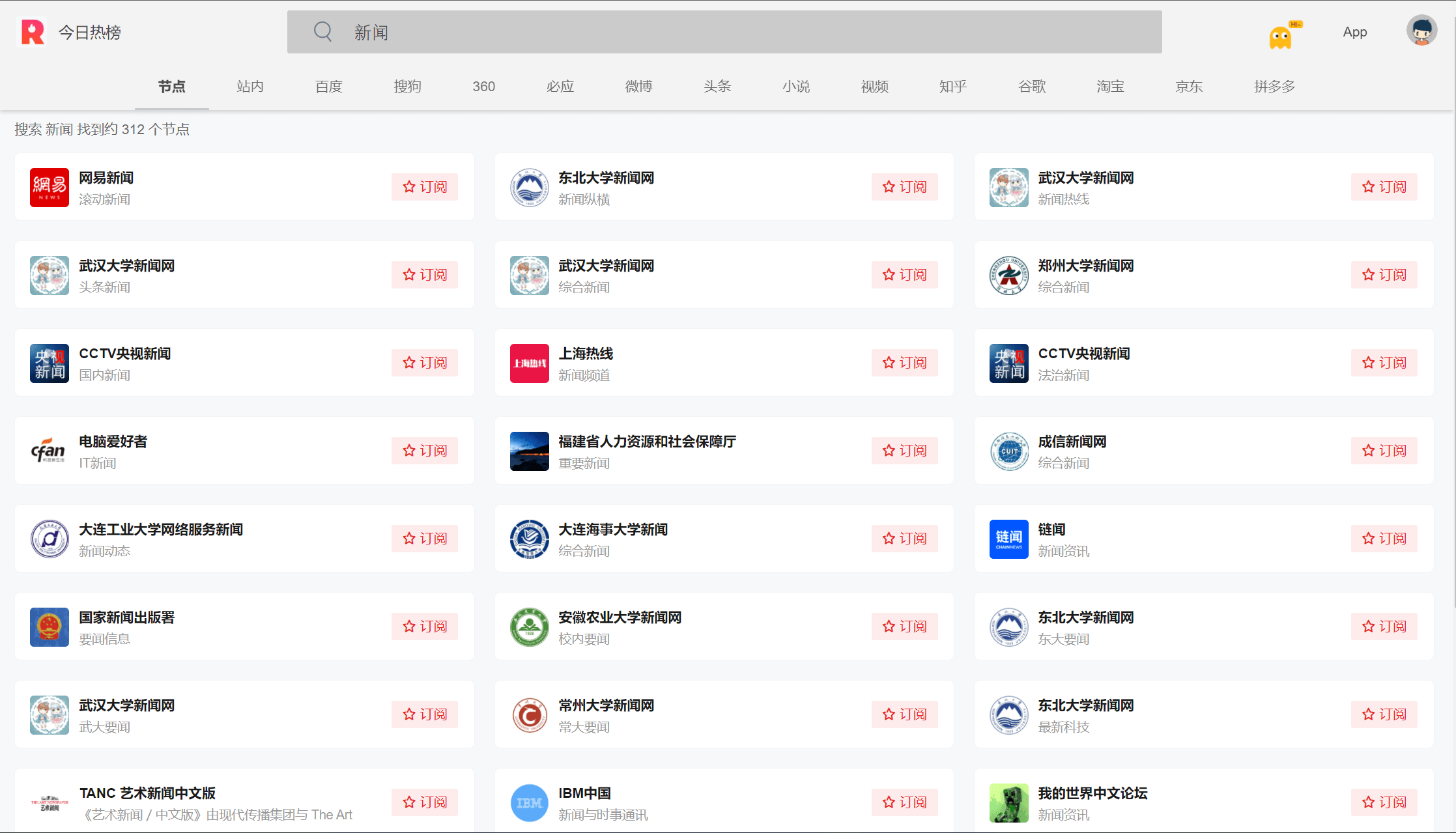Open the 大连工业大学网络服务新闻 emblem
Image resolution: width=1456 pixels, height=833 pixels.
click(x=50, y=539)
